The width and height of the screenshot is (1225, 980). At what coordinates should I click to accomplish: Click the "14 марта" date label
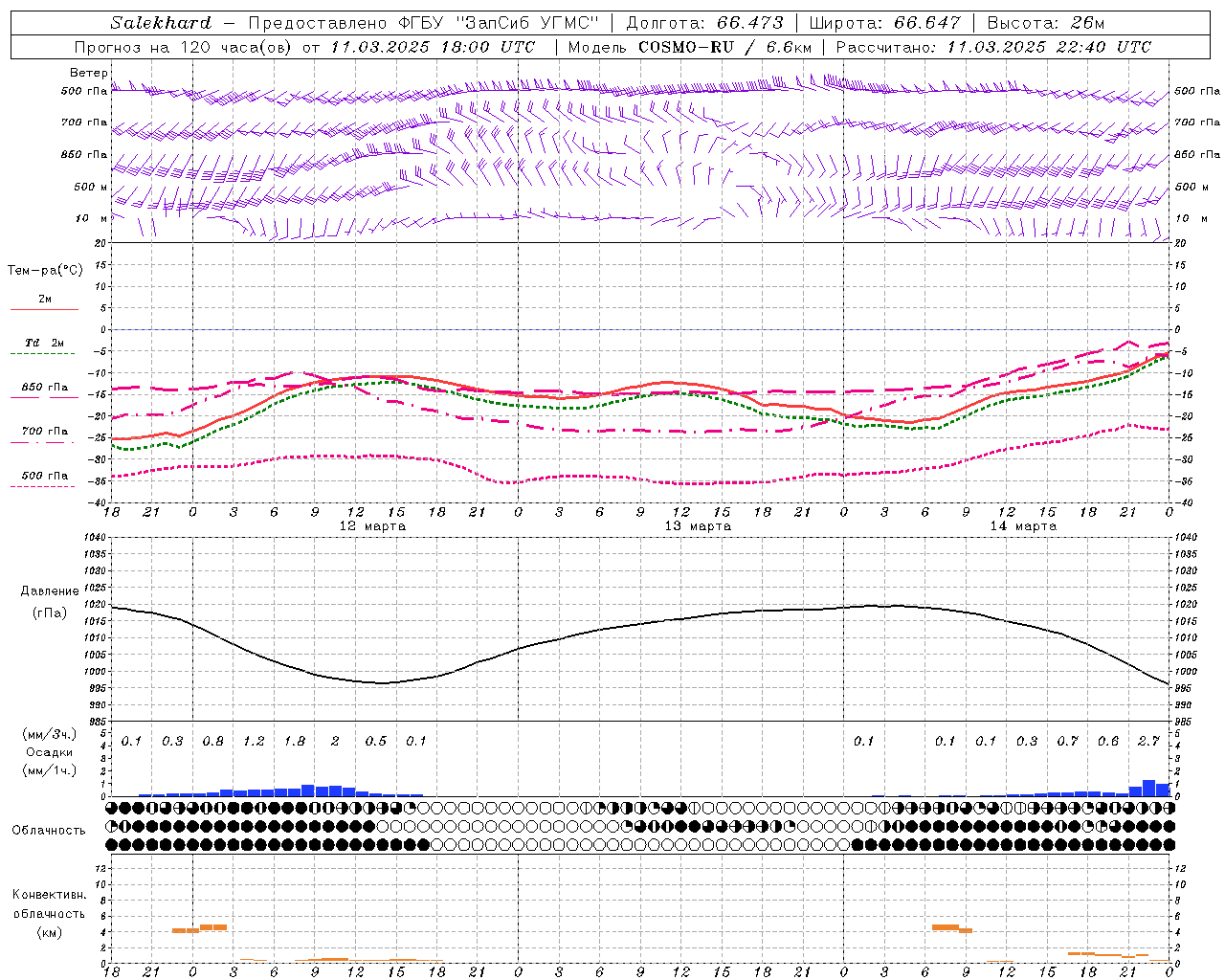(1023, 526)
